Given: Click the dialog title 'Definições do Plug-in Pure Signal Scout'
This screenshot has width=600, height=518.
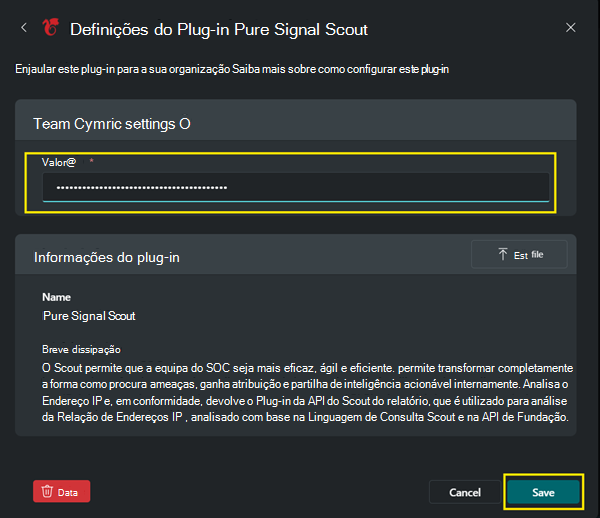Looking at the screenshot, I should point(219,29).
